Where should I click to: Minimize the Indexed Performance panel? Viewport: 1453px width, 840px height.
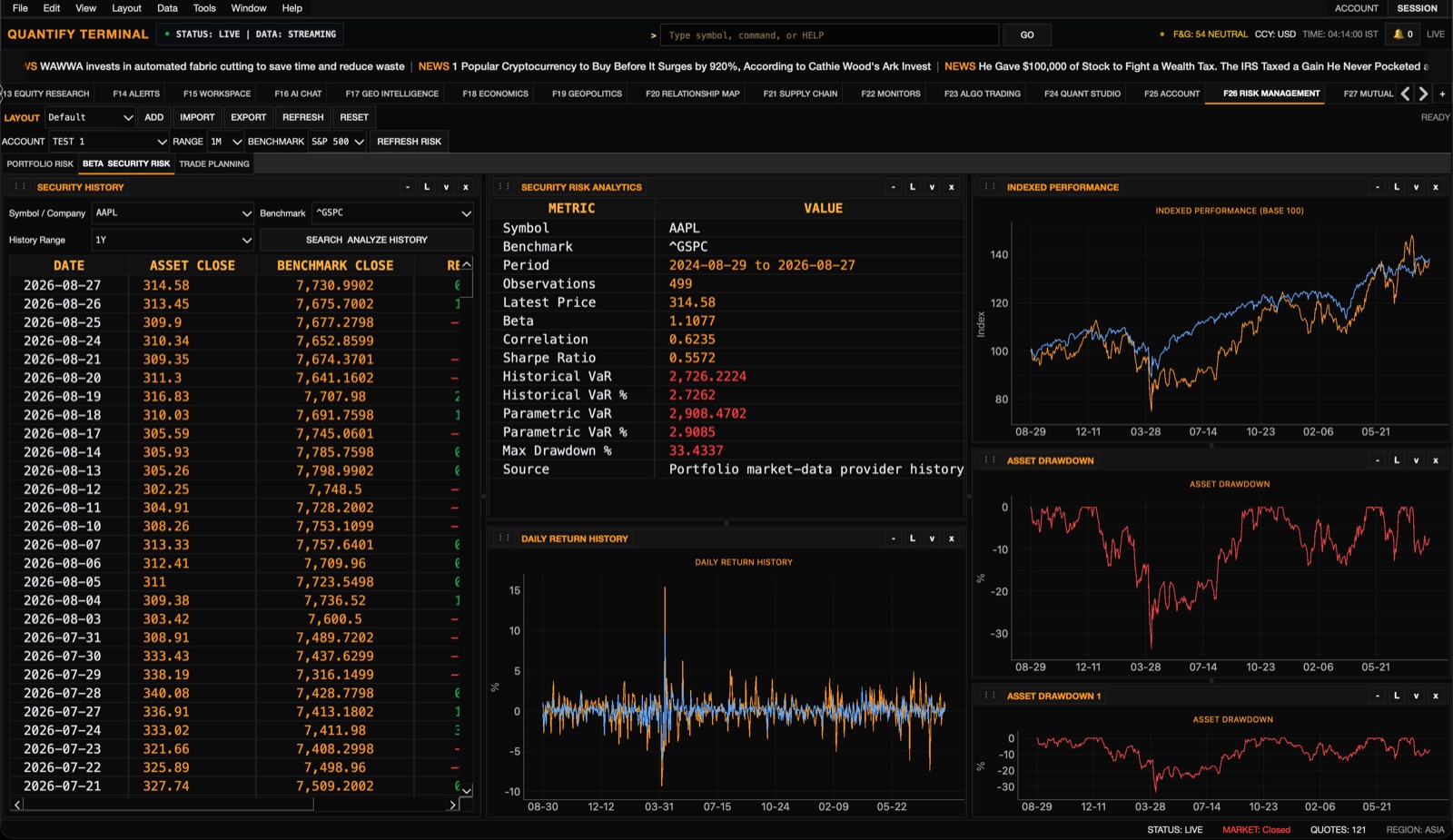(1378, 187)
